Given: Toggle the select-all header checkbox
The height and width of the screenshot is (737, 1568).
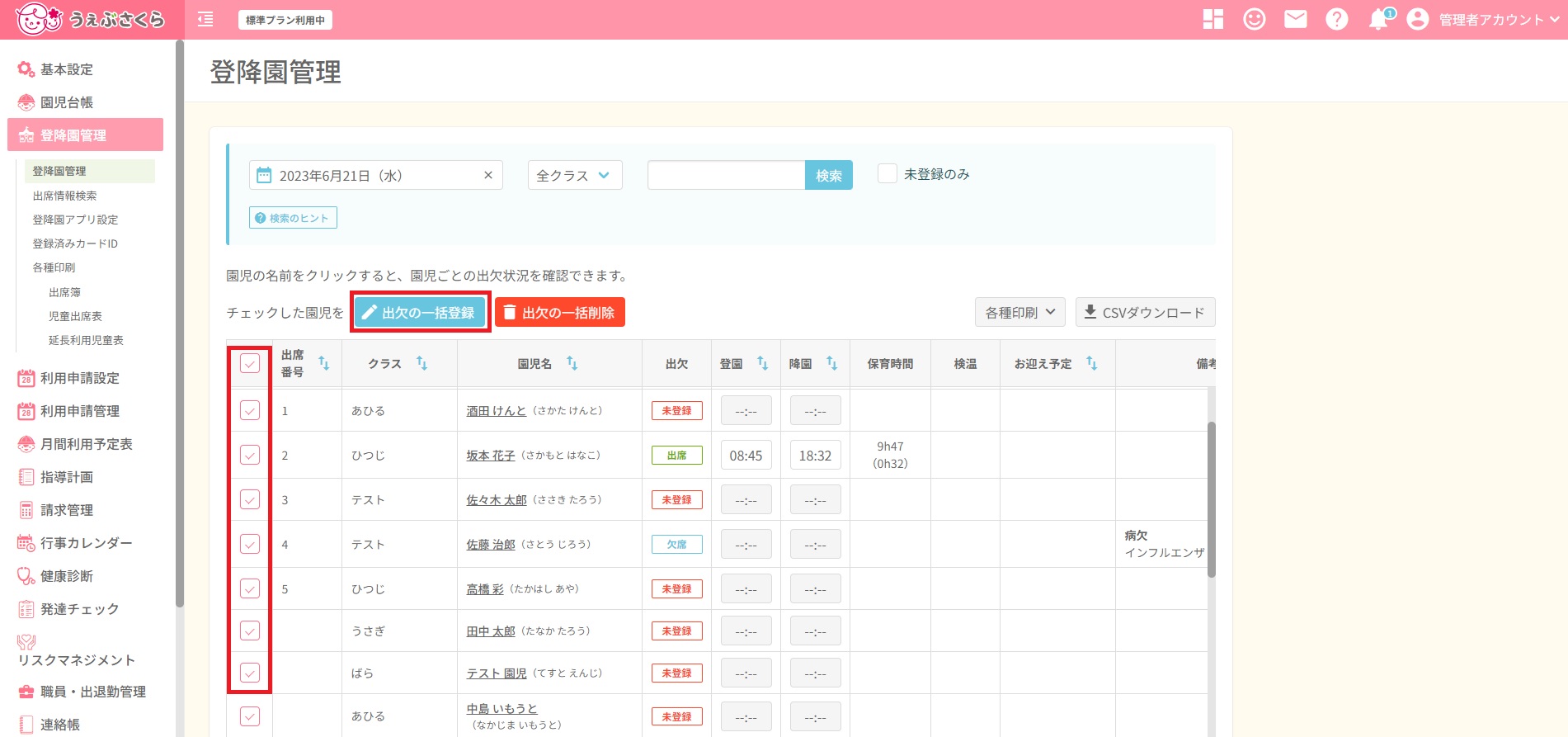Looking at the screenshot, I should pyautogui.click(x=250, y=363).
